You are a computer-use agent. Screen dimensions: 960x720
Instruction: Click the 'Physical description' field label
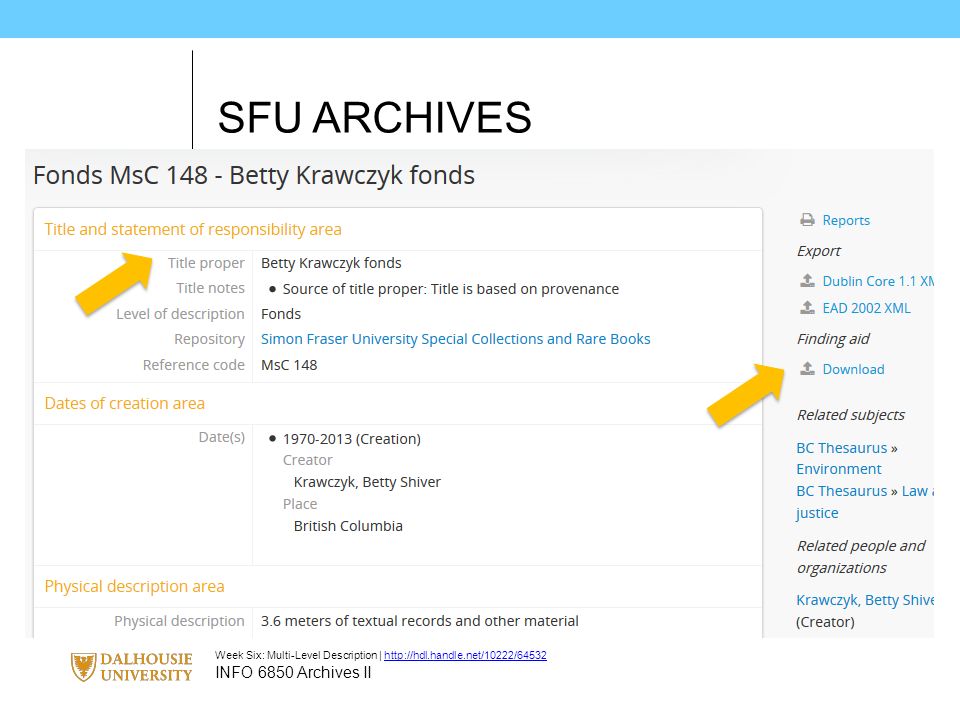click(179, 621)
